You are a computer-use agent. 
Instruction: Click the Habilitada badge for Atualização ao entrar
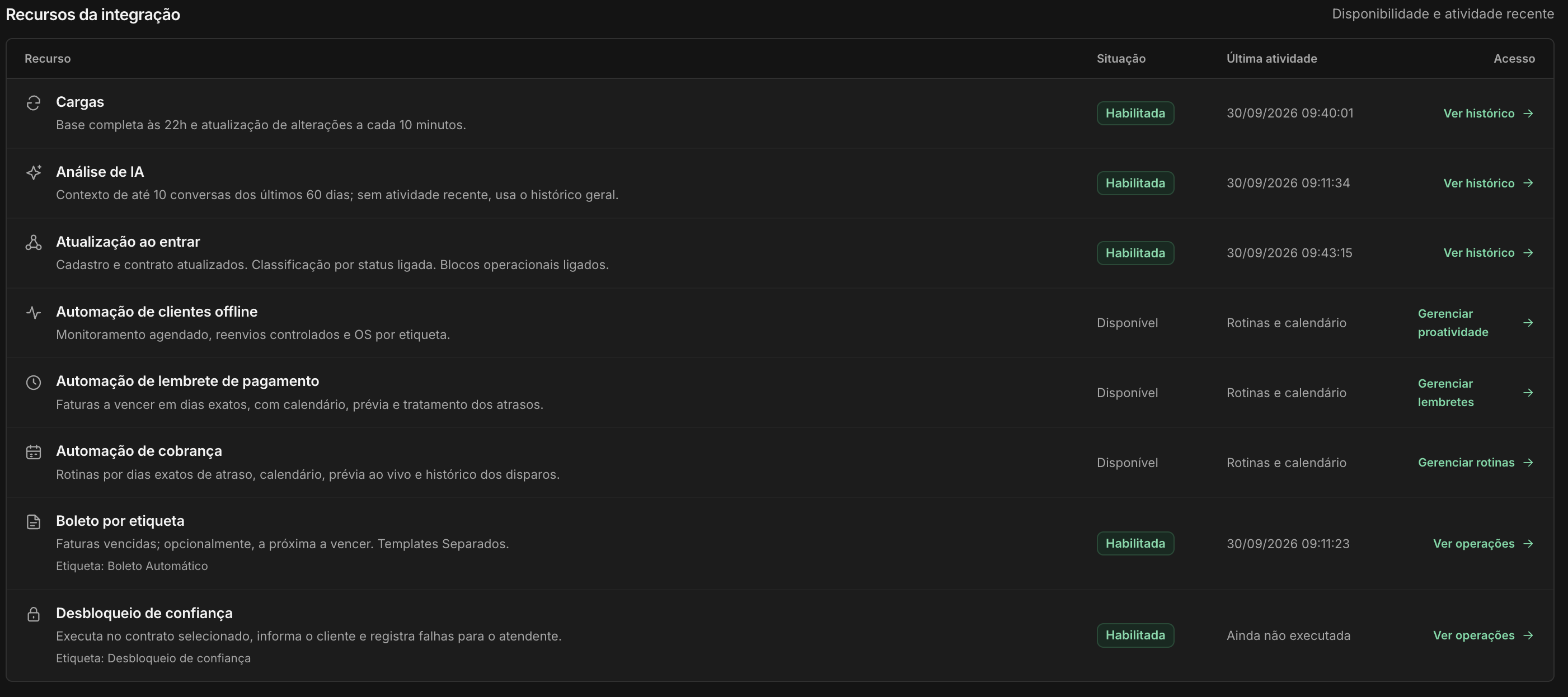(x=1135, y=253)
